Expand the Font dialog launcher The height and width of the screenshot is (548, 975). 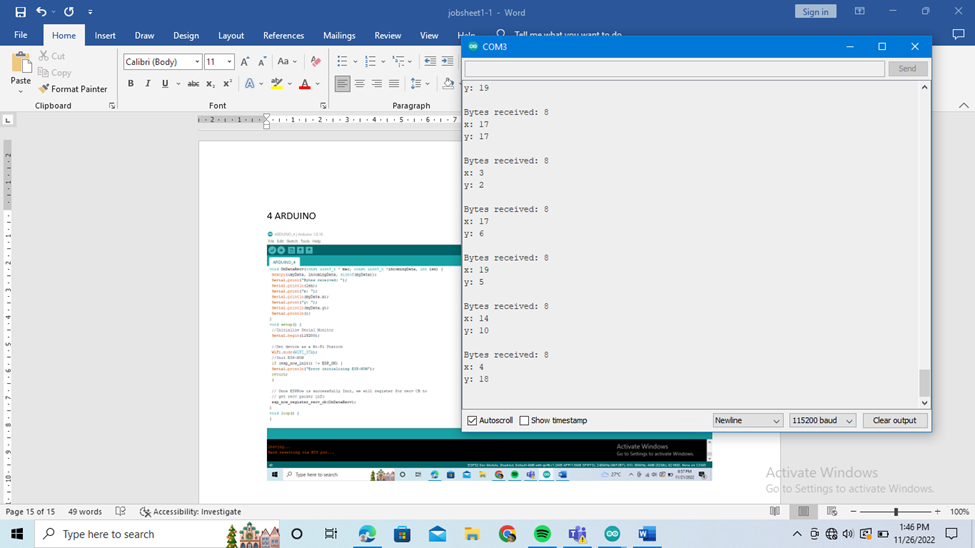coord(323,106)
